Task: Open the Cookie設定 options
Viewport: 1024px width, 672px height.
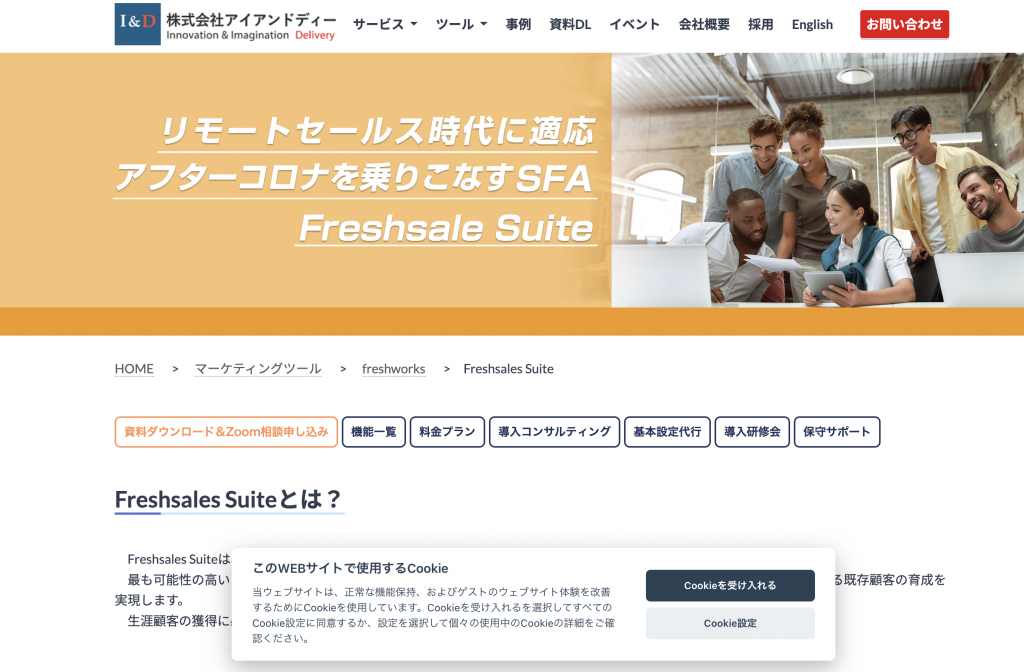Action: (x=730, y=624)
